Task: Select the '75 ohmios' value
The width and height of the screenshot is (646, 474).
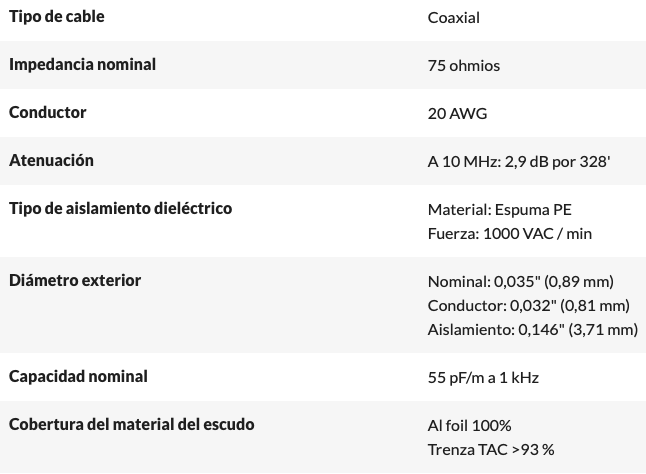Action: click(463, 66)
